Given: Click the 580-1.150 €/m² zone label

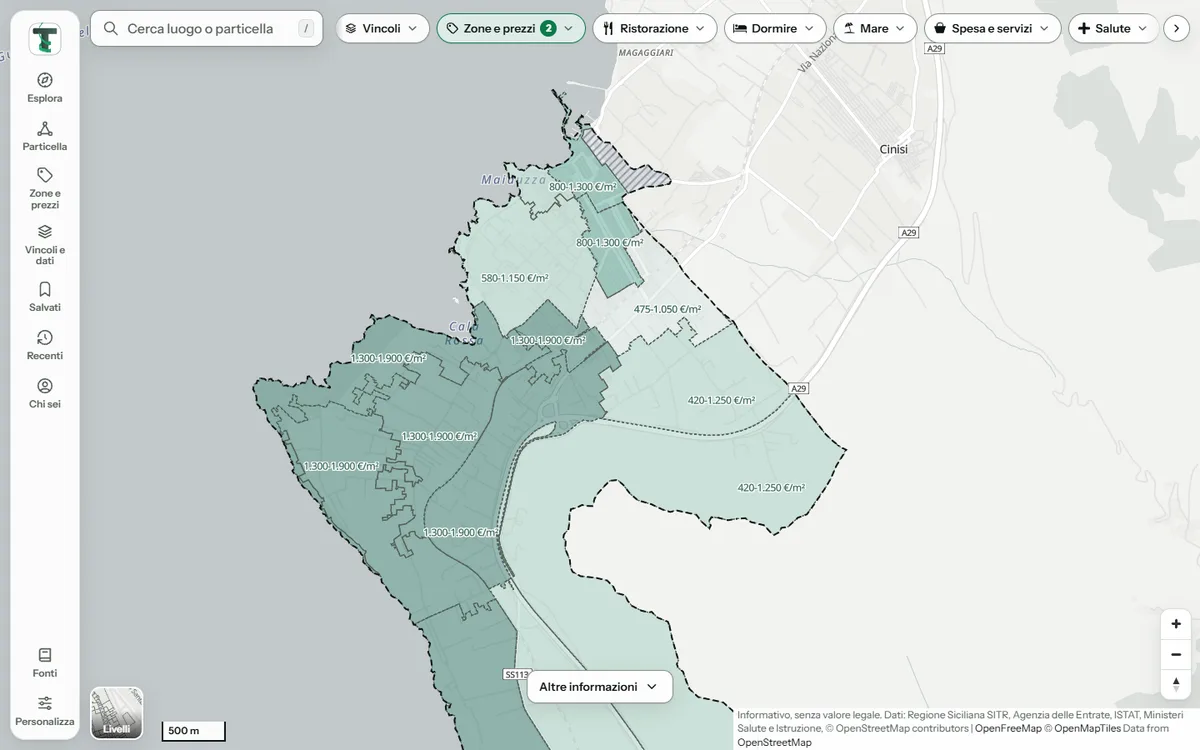Looking at the screenshot, I should [514, 279].
